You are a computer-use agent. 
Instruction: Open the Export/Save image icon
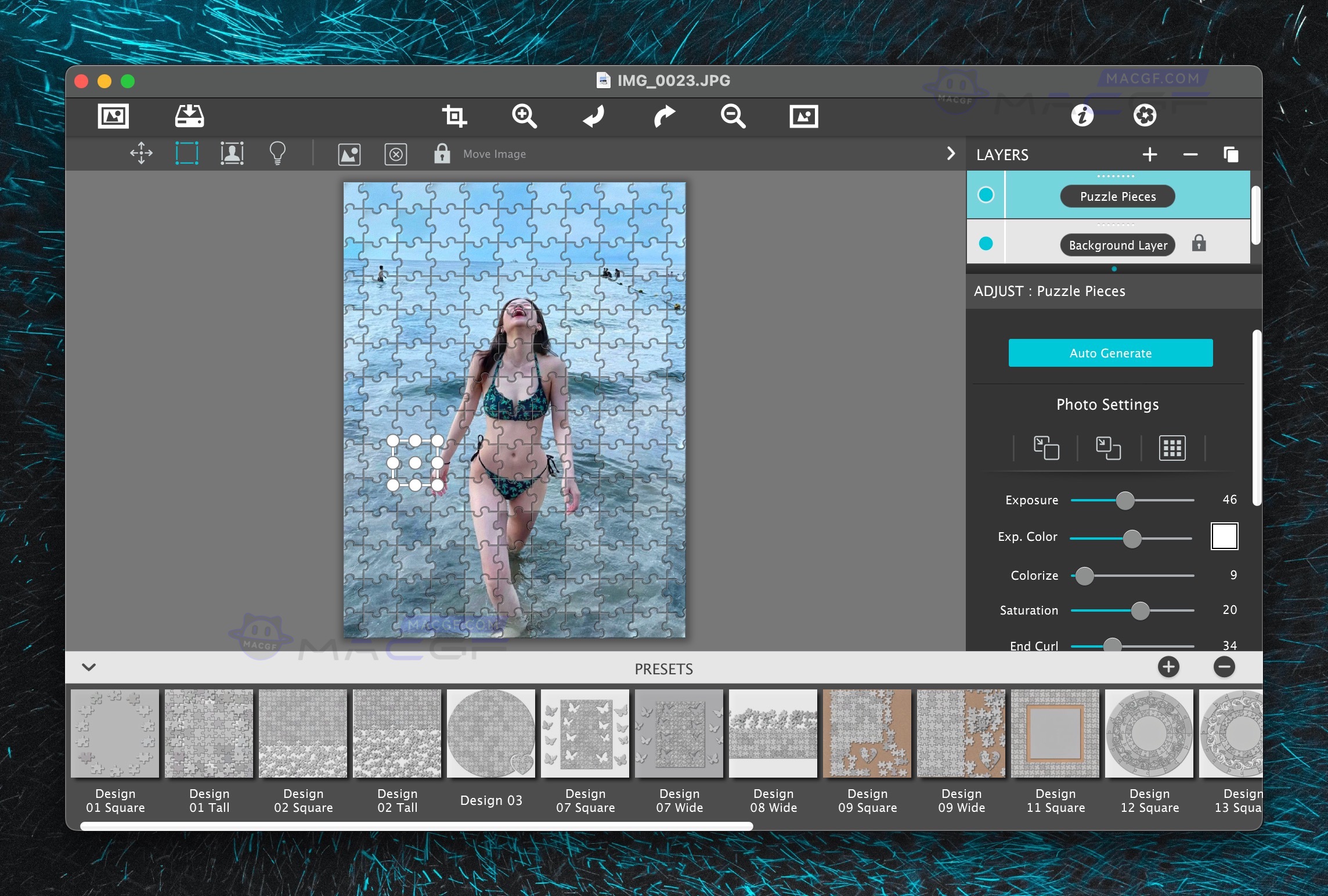(x=189, y=115)
